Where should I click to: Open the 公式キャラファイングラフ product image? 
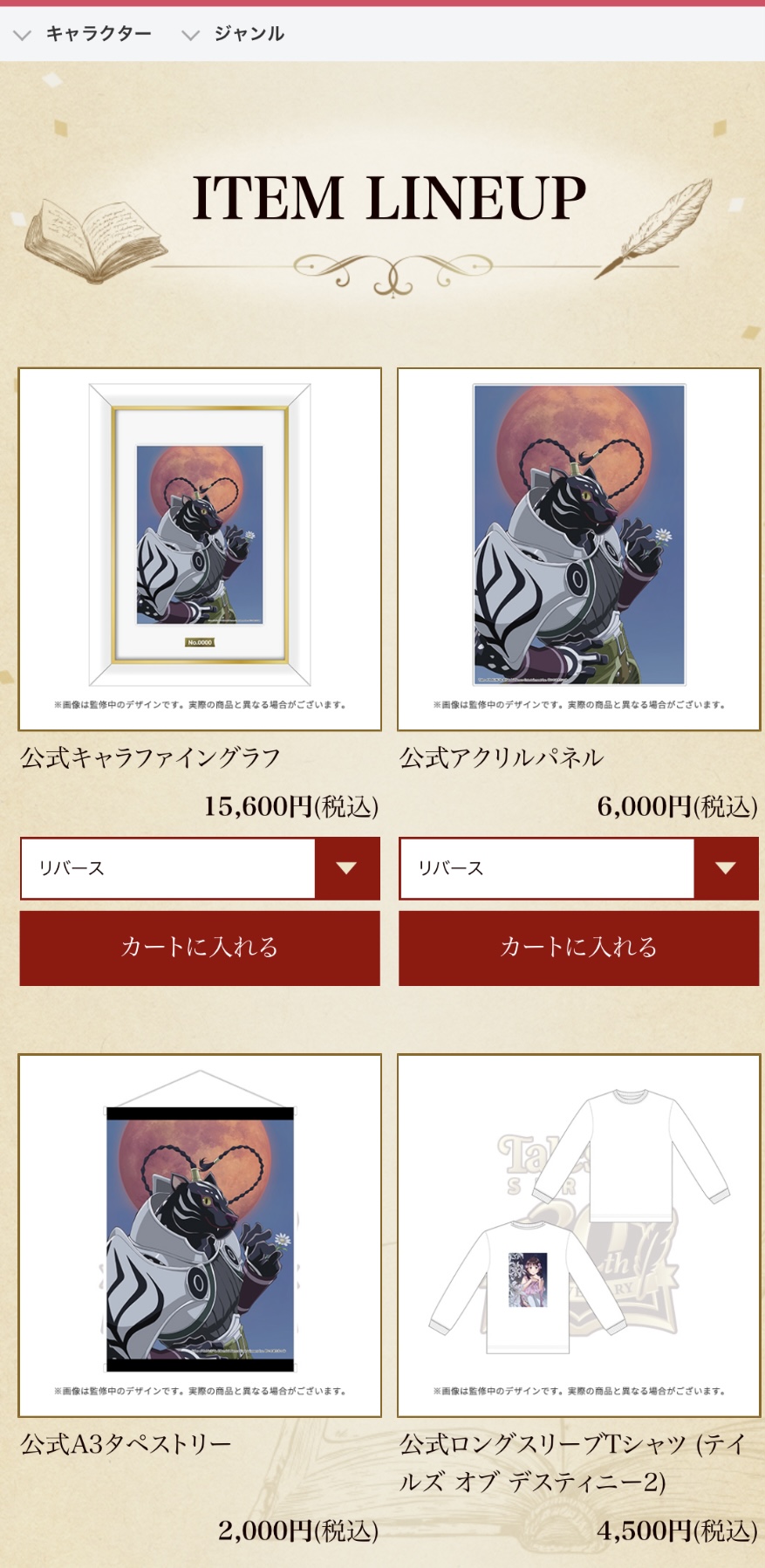click(200, 549)
